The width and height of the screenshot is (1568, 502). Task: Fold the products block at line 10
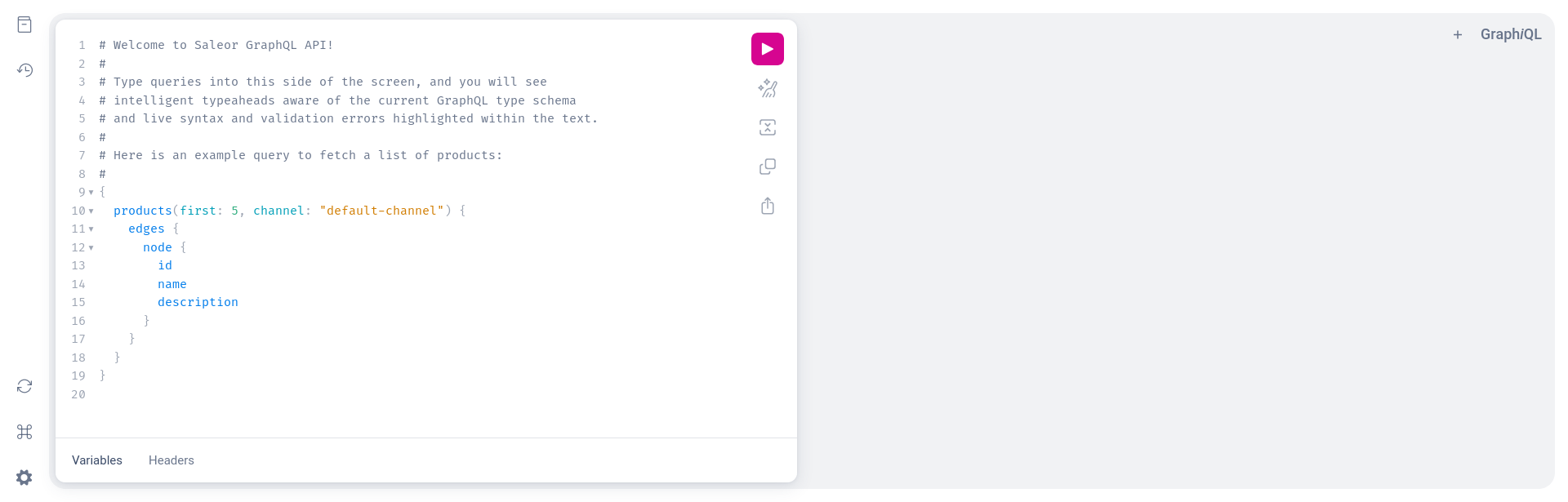click(x=91, y=211)
